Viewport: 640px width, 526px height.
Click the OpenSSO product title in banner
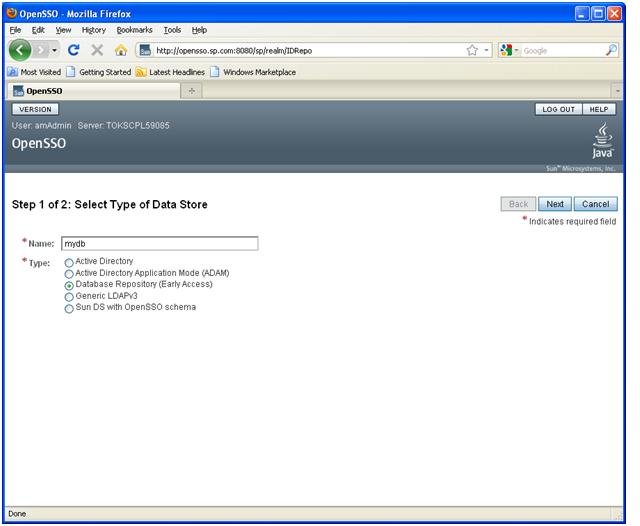tap(39, 143)
